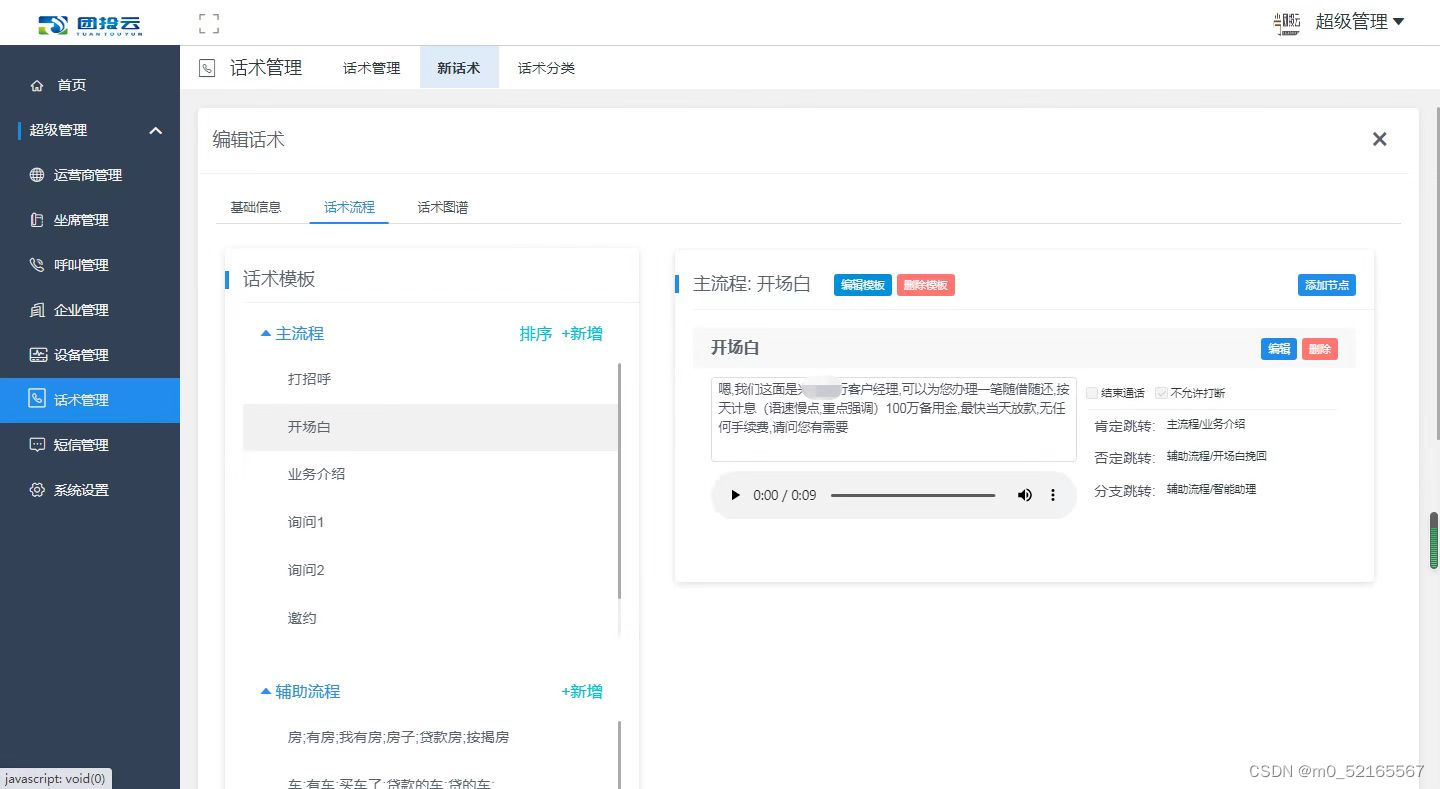Click the 坐席管理 sidebar icon
The height and width of the screenshot is (789, 1440).
[38, 220]
